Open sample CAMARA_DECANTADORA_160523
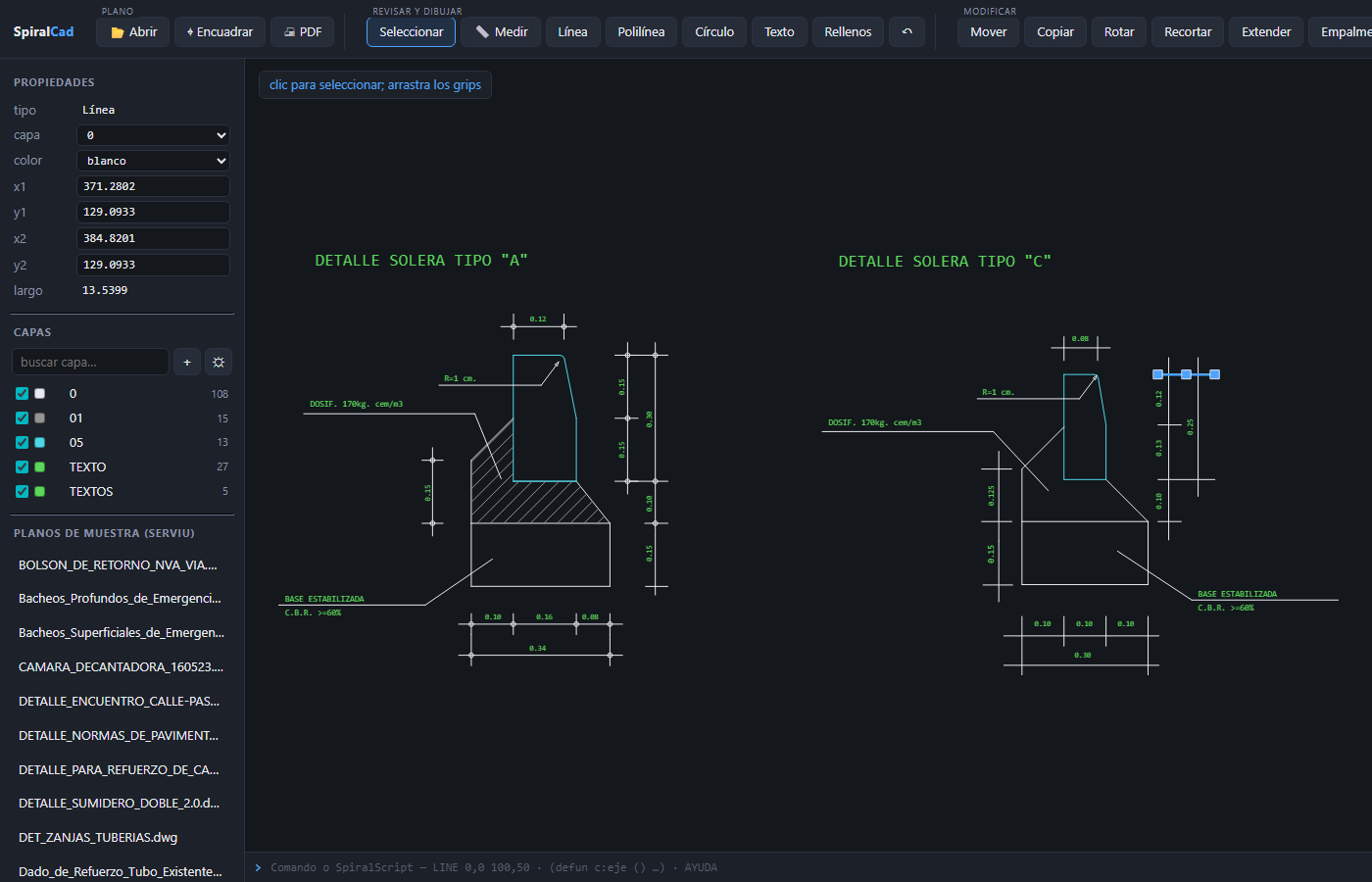Screen dimensions: 1372x882 (x=122, y=667)
